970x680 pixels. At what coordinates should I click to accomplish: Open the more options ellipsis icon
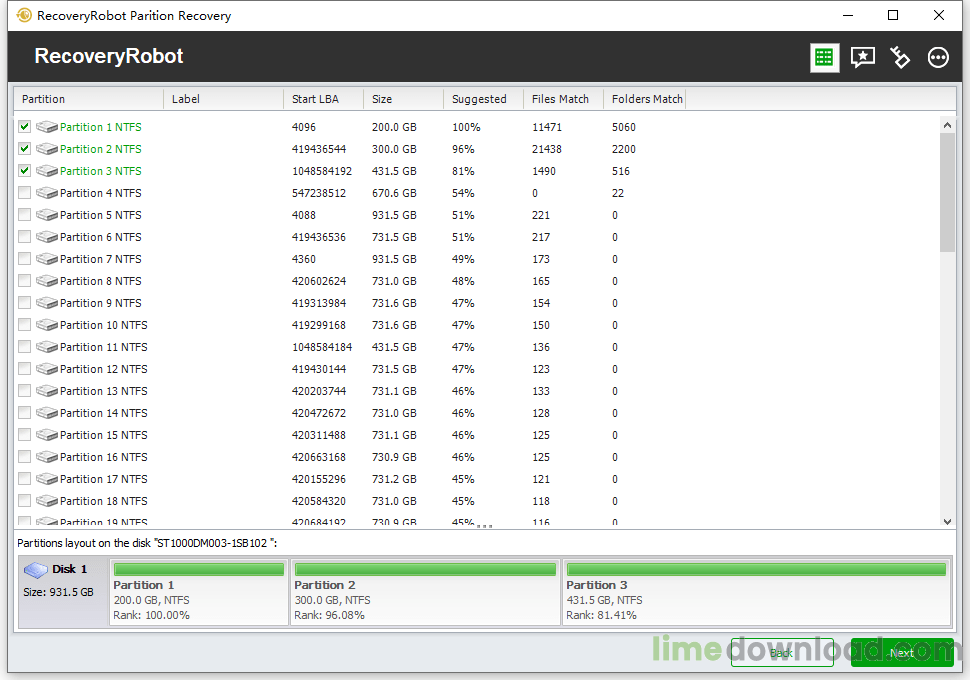tap(938, 58)
